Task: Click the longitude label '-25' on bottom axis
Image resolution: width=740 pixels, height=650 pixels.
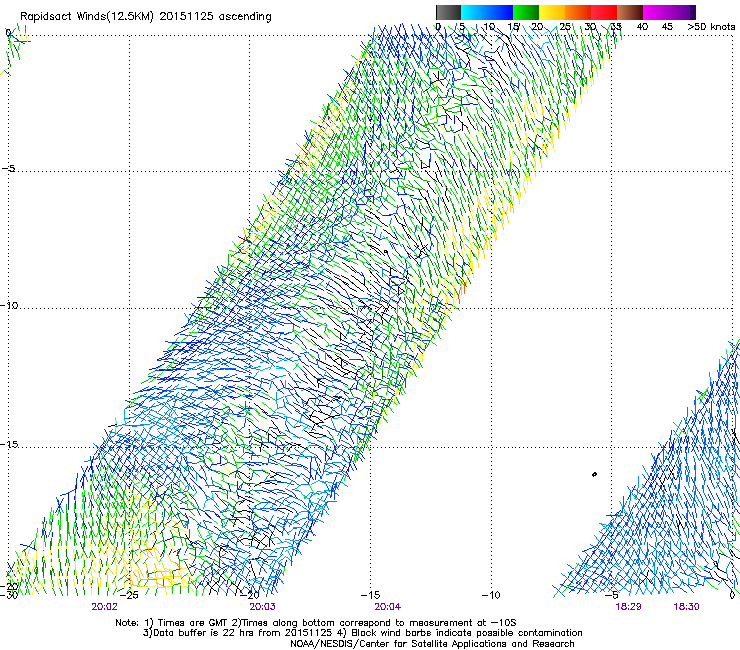Action: tap(129, 595)
